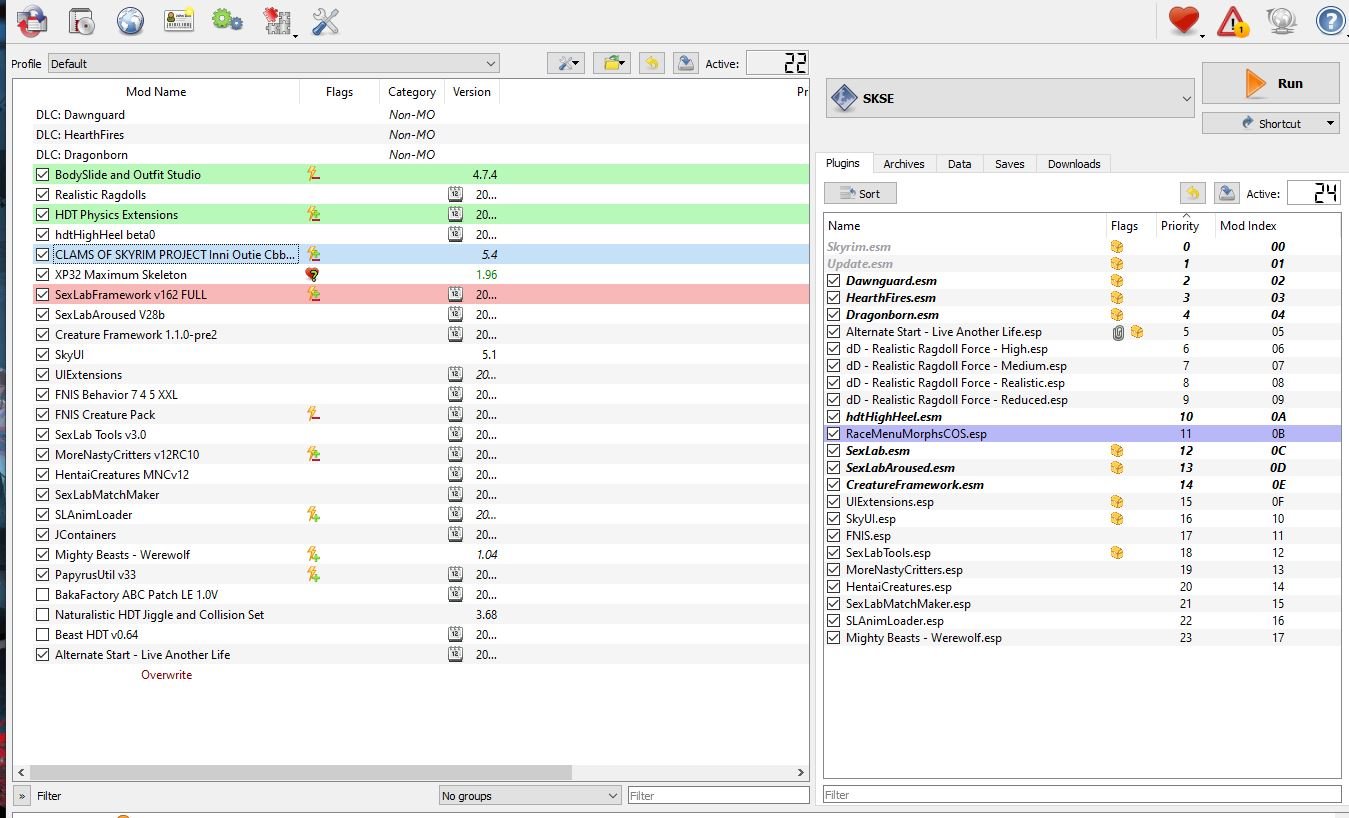Select the hdtHighHeel.esm plugin row
The height and width of the screenshot is (818, 1349).
[x=1082, y=417]
